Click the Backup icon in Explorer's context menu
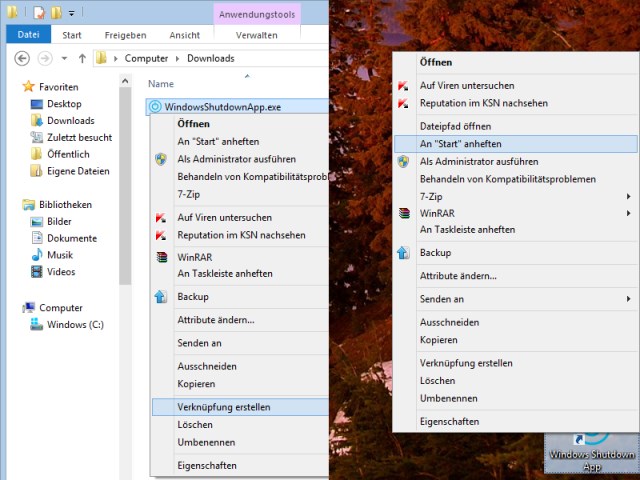This screenshot has width=640, height=480. pyautogui.click(x=160, y=297)
